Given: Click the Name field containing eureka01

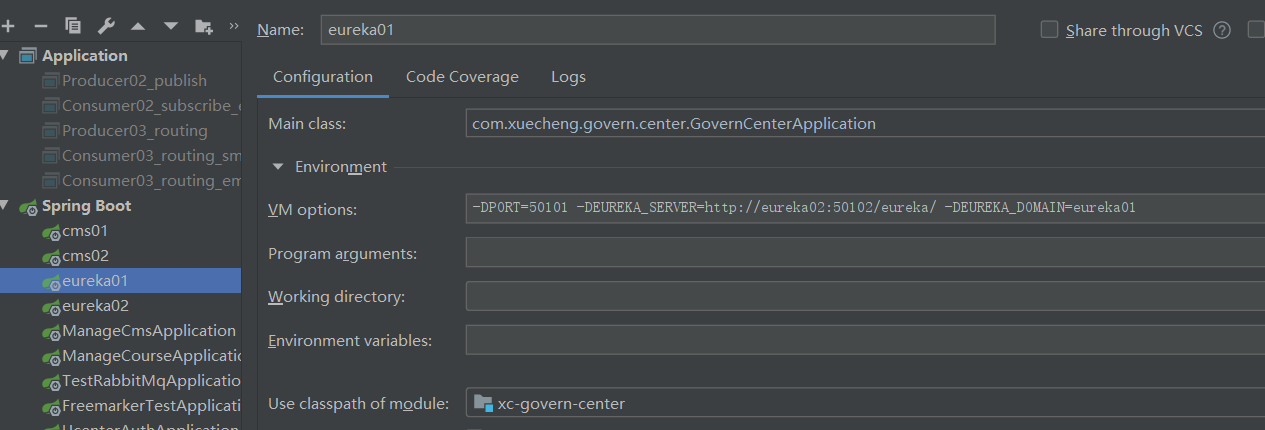Looking at the screenshot, I should click(x=658, y=30).
